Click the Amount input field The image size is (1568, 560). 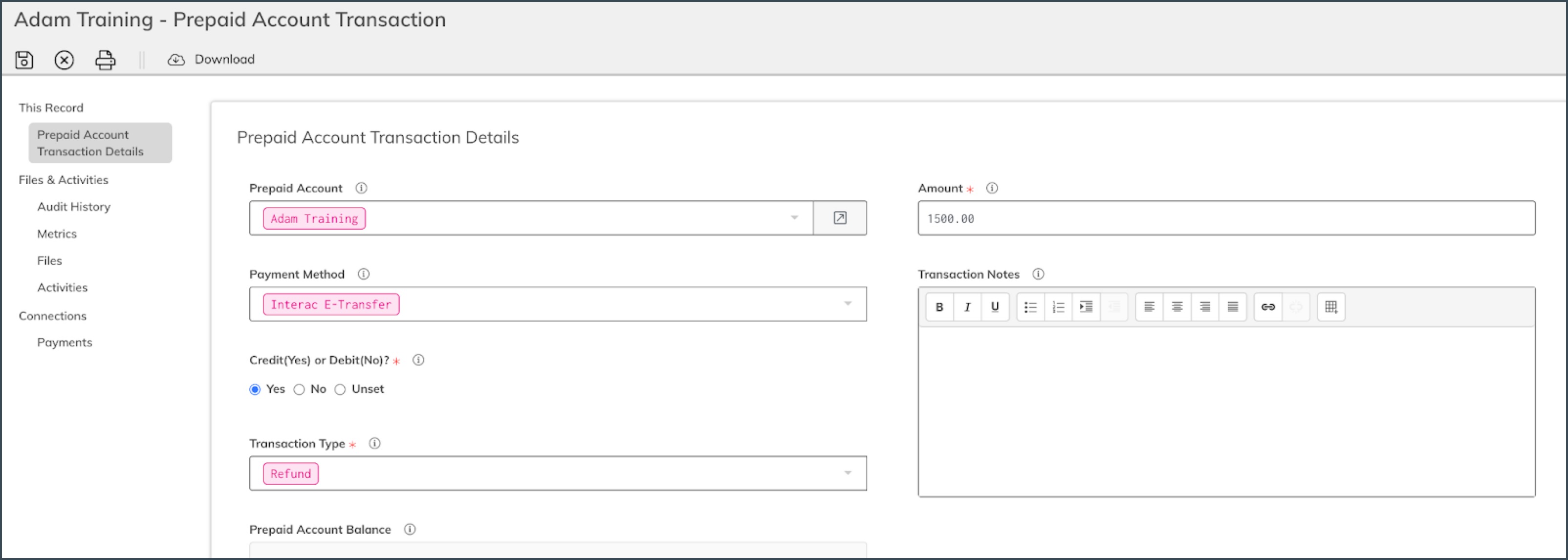[x=1226, y=218]
